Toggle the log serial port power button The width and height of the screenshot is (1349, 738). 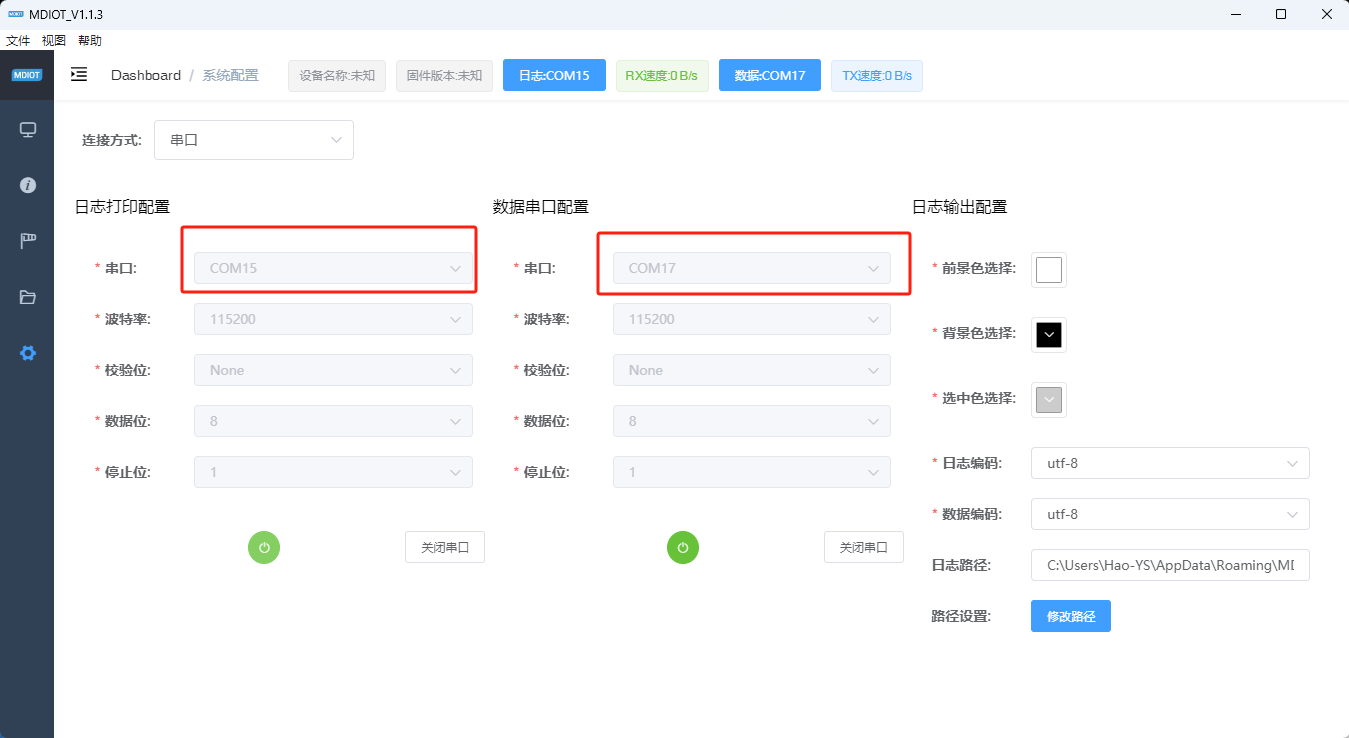point(264,548)
